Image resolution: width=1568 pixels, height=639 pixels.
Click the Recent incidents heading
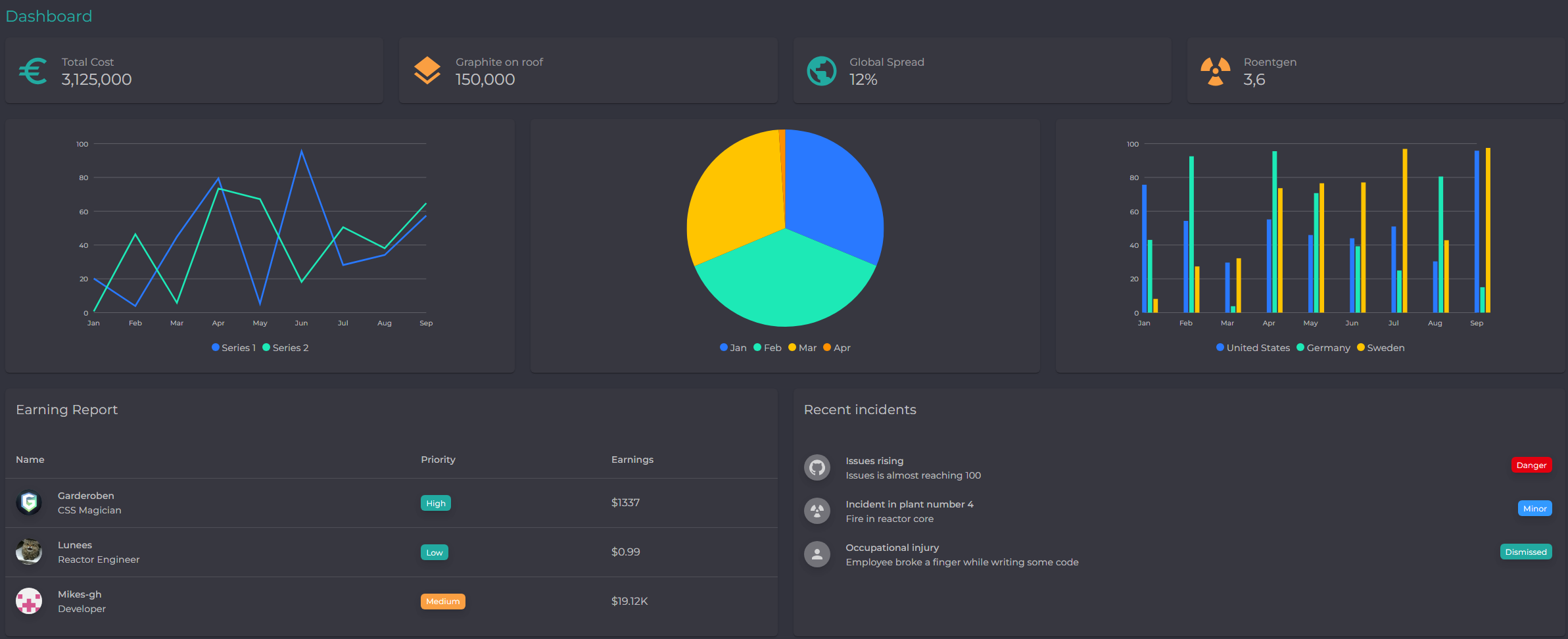860,410
